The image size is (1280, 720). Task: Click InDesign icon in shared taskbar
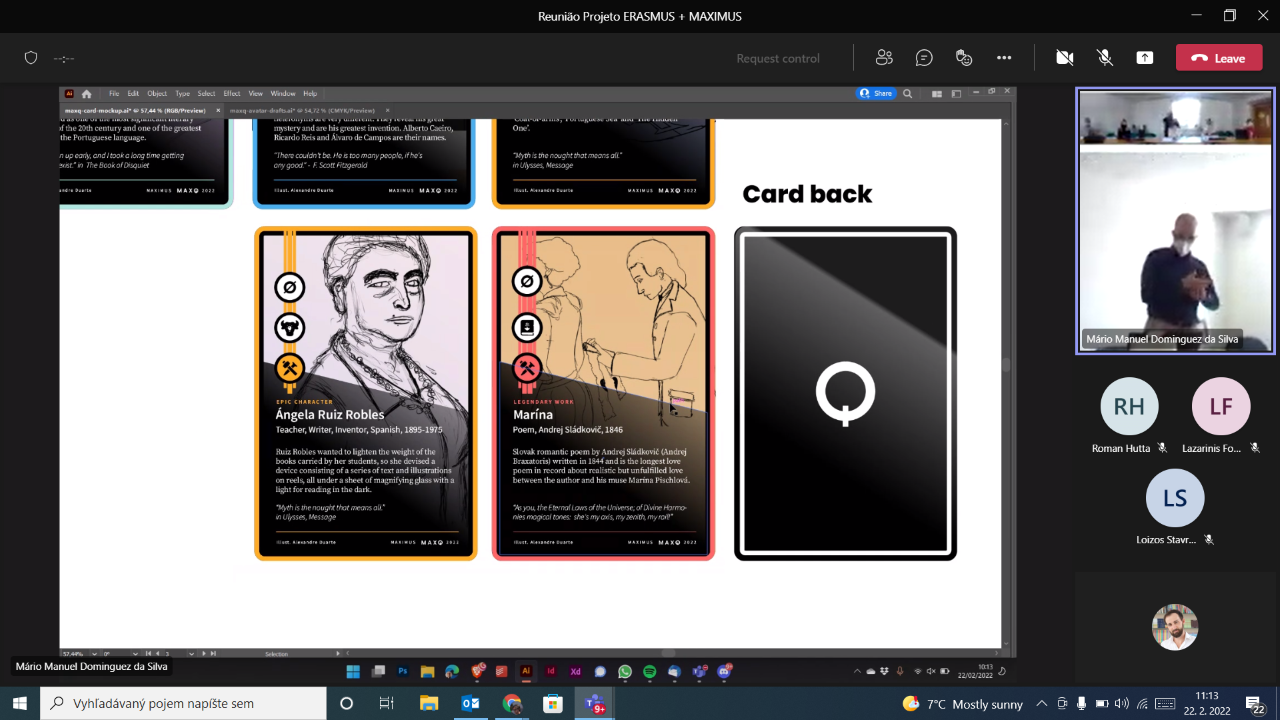[x=551, y=672]
